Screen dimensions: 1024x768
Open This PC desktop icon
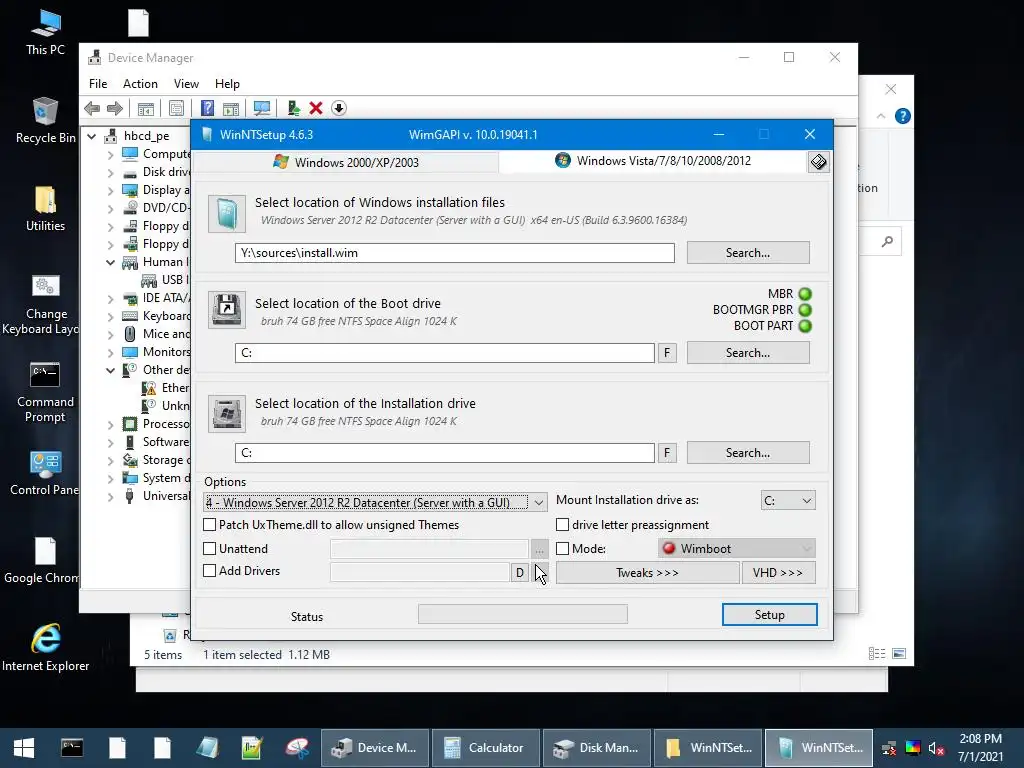[x=45, y=32]
